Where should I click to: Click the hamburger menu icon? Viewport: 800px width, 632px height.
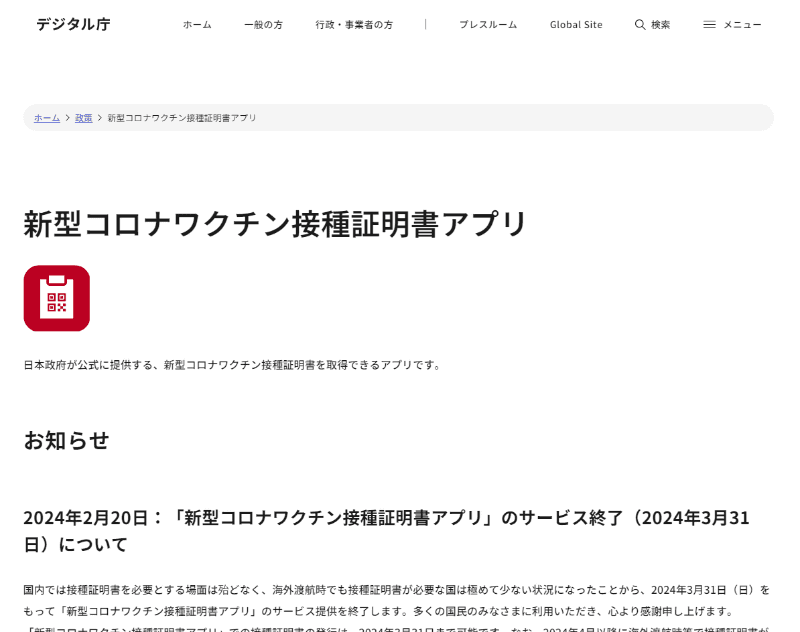tap(709, 24)
